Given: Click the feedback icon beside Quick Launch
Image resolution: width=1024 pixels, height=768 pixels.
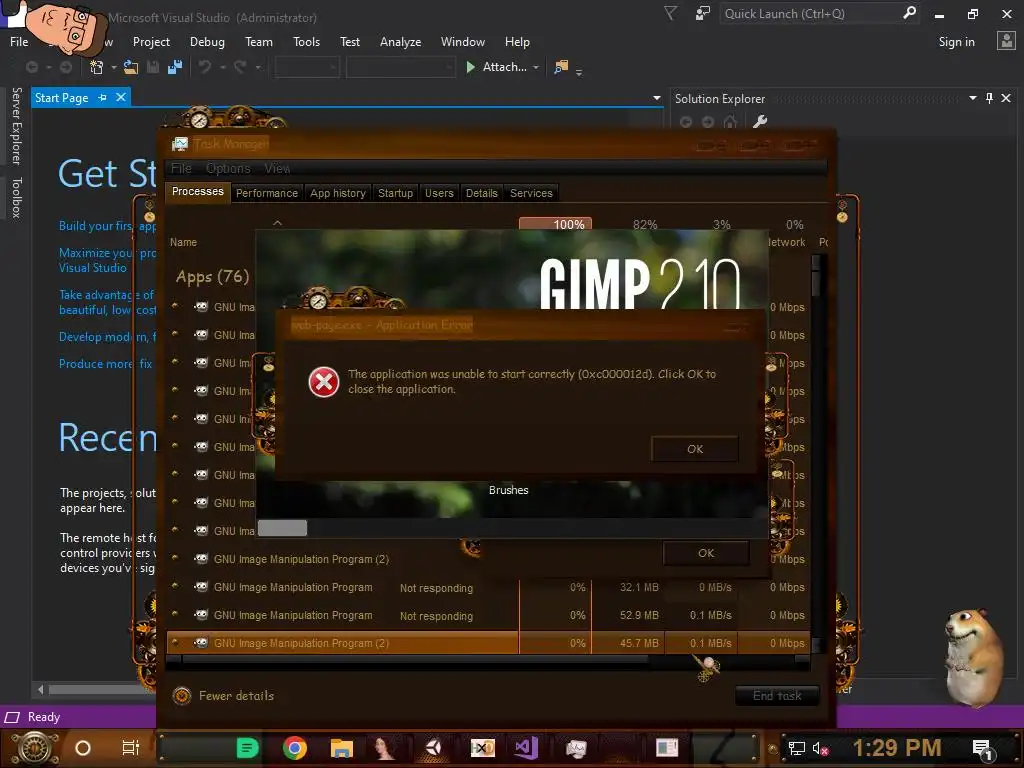Looking at the screenshot, I should click(x=703, y=13).
